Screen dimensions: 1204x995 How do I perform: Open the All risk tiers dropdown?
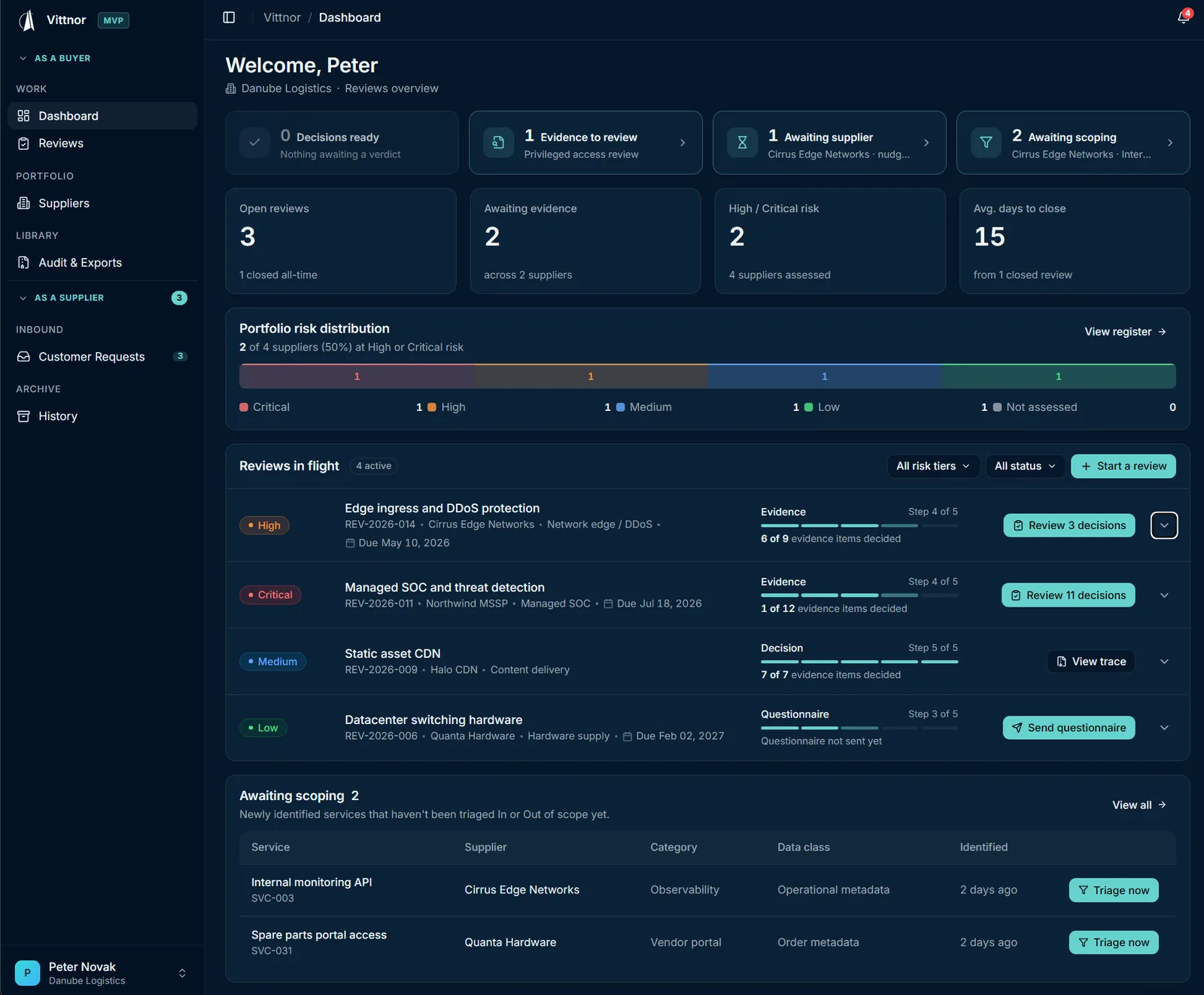pyautogui.click(x=933, y=467)
